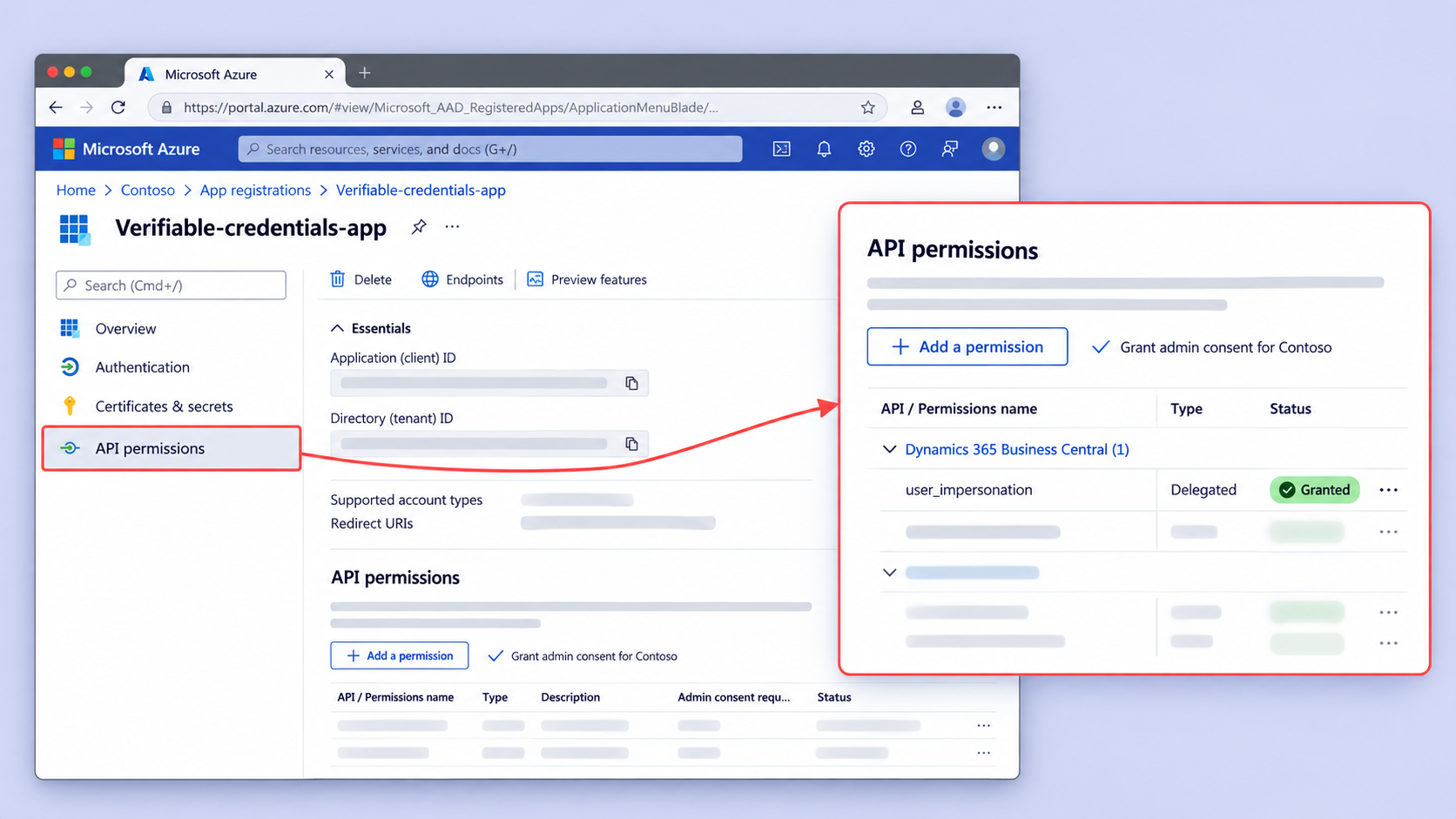Click the Granted status badge
Viewport: 1456px width, 819px height.
(1314, 490)
